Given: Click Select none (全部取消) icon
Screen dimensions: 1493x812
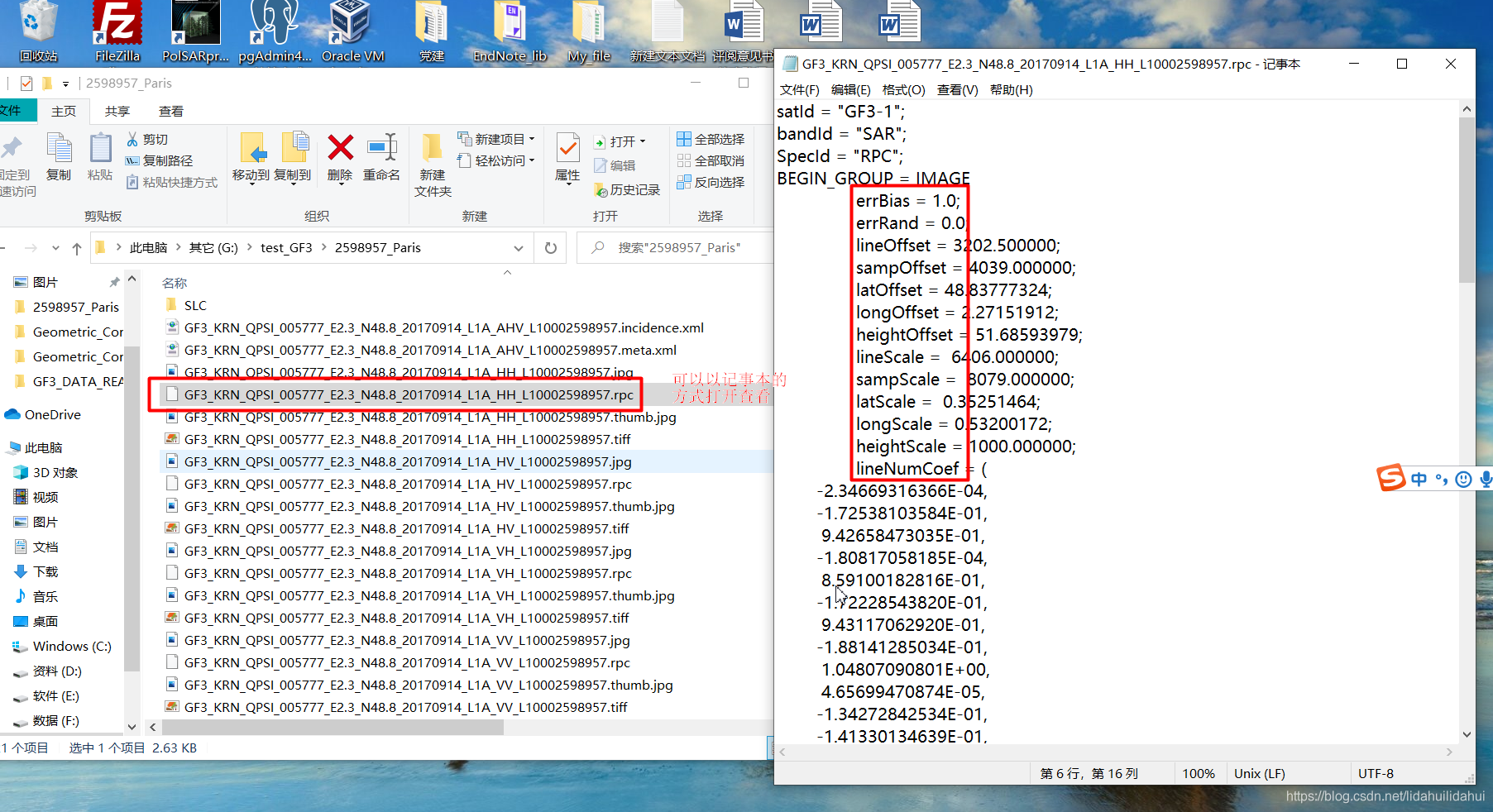Looking at the screenshot, I should (x=684, y=160).
